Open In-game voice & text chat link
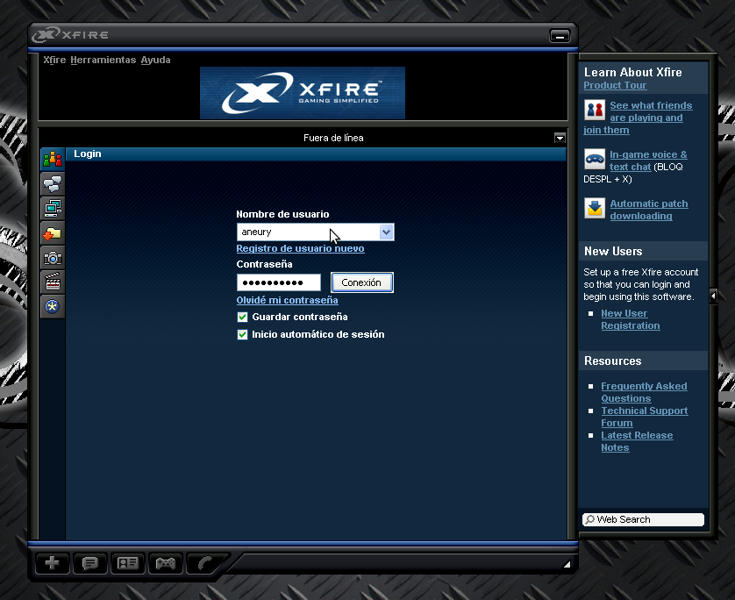This screenshot has width=735, height=600. click(648, 160)
